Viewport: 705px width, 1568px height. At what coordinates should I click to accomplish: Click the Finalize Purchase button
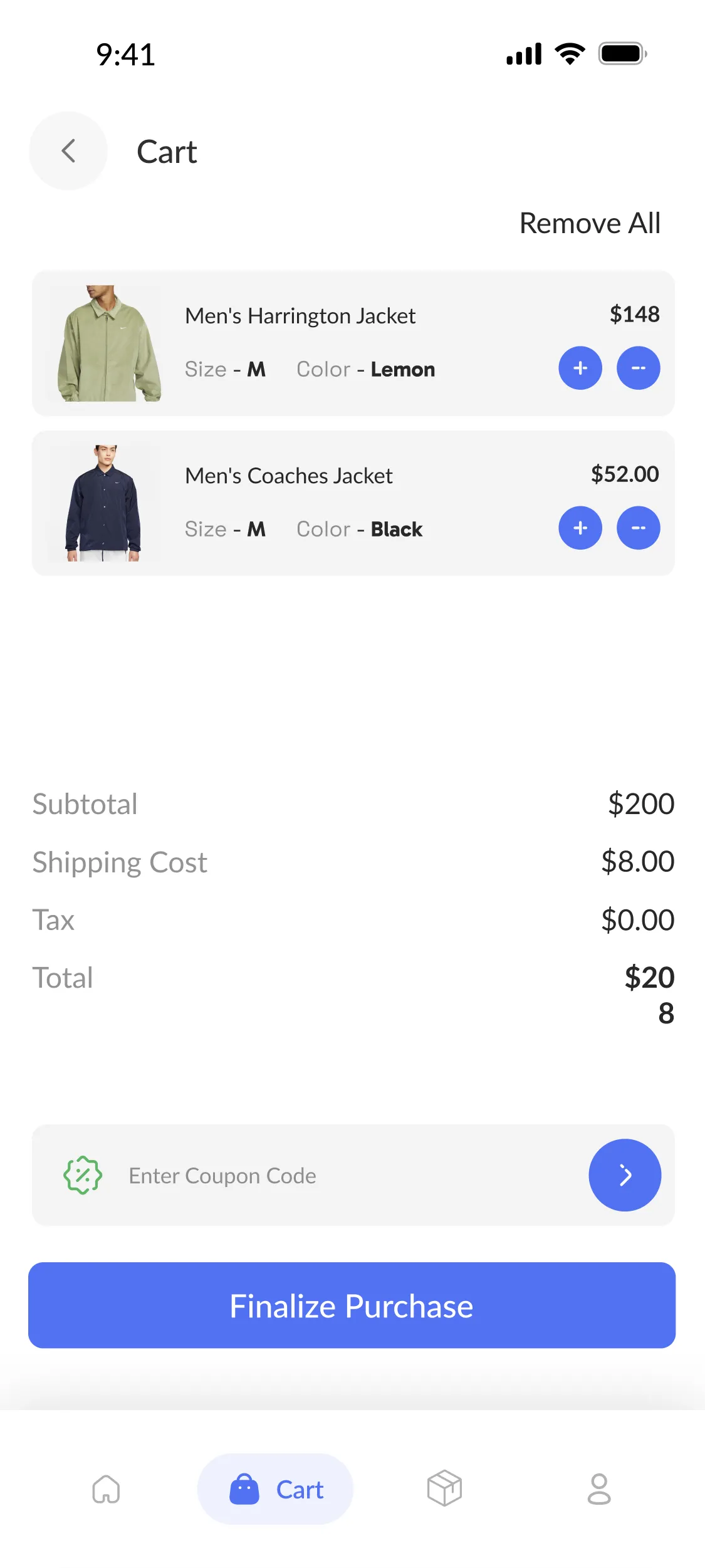[x=352, y=1305]
